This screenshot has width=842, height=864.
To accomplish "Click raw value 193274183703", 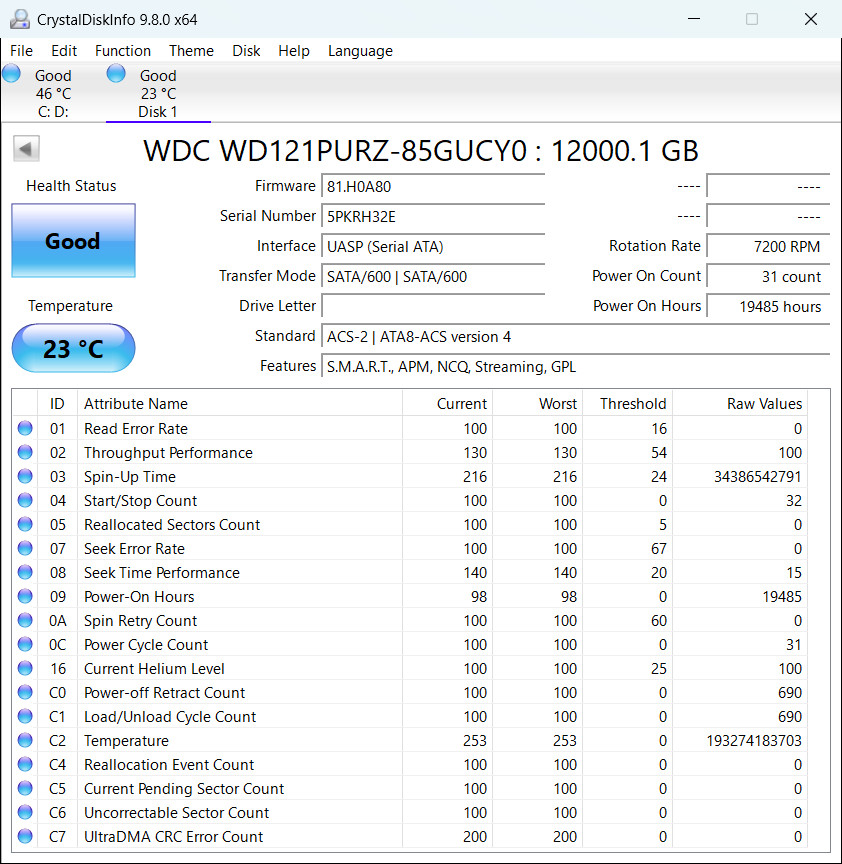I will [754, 741].
